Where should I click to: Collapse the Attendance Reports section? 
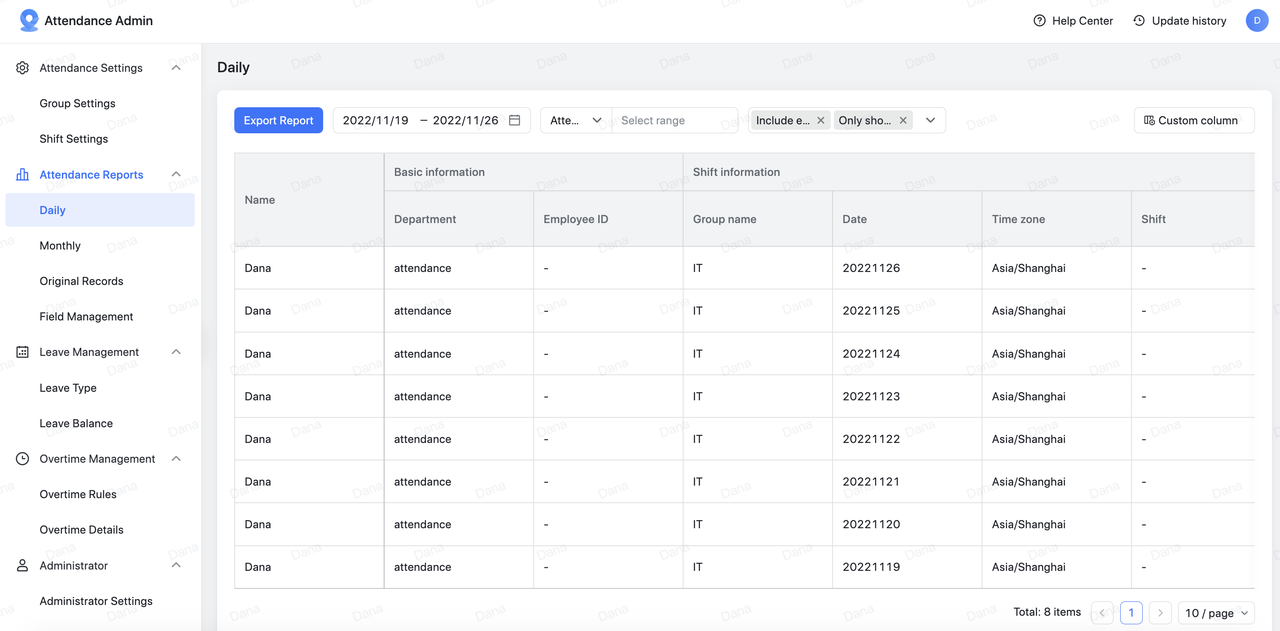point(176,175)
